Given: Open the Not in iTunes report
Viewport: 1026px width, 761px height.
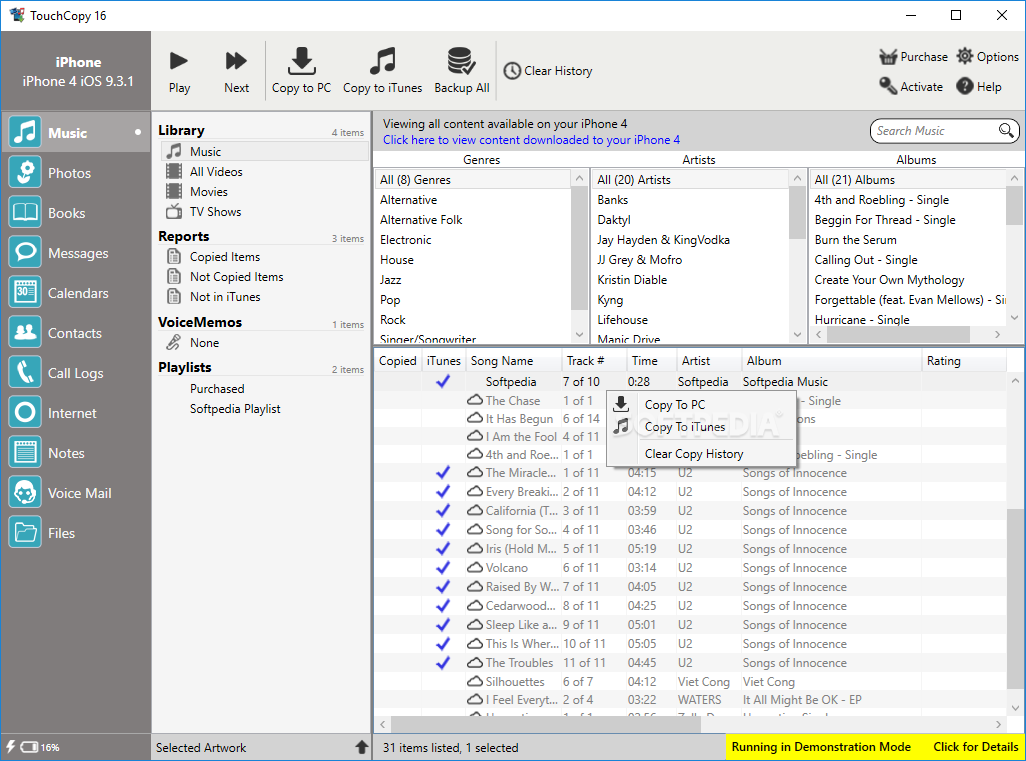Looking at the screenshot, I should 264,296.
